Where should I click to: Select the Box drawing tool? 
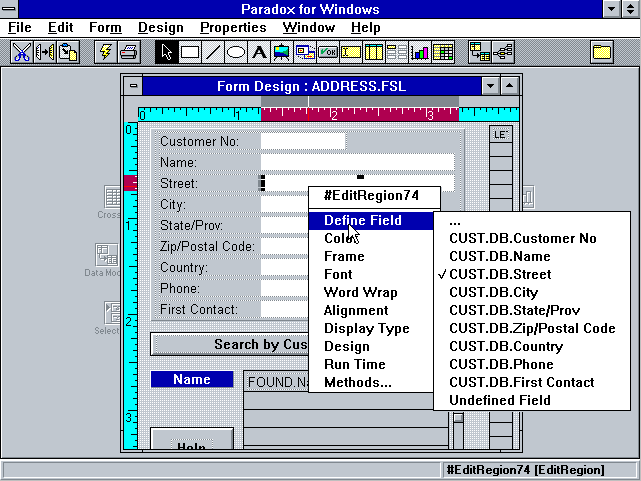click(x=190, y=52)
